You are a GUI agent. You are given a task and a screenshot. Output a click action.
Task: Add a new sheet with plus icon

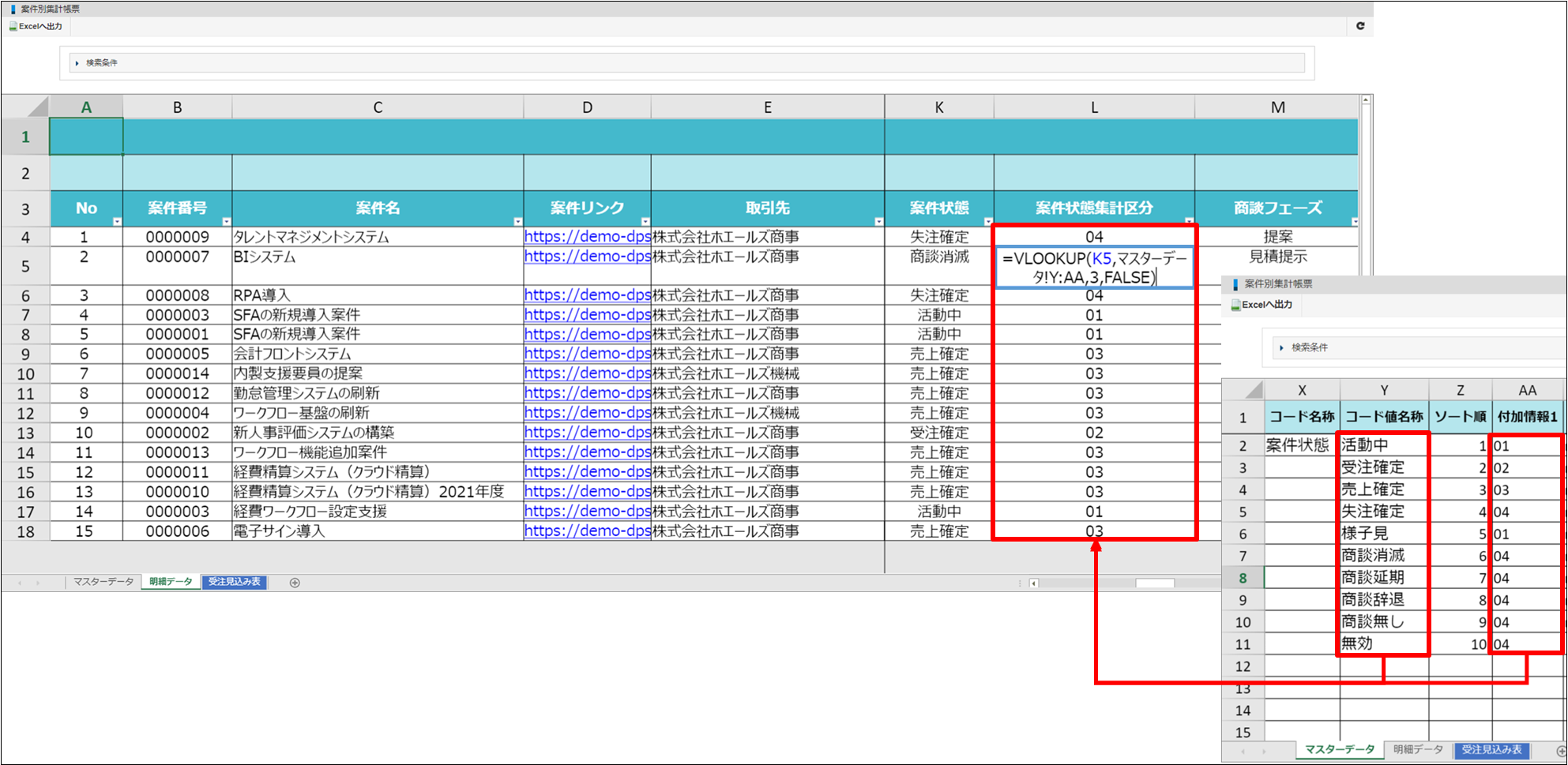point(295,583)
